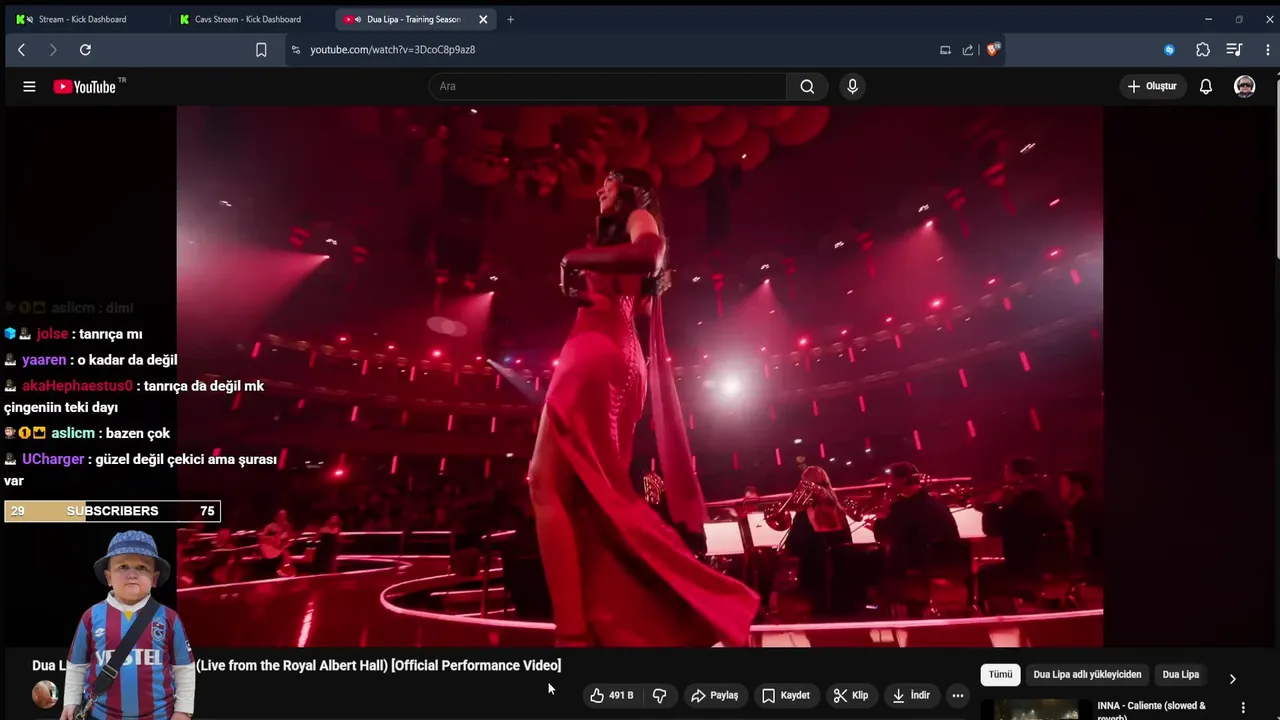Open the YouTube account avatar menu
This screenshot has height=720, width=1280.
[x=1245, y=86]
